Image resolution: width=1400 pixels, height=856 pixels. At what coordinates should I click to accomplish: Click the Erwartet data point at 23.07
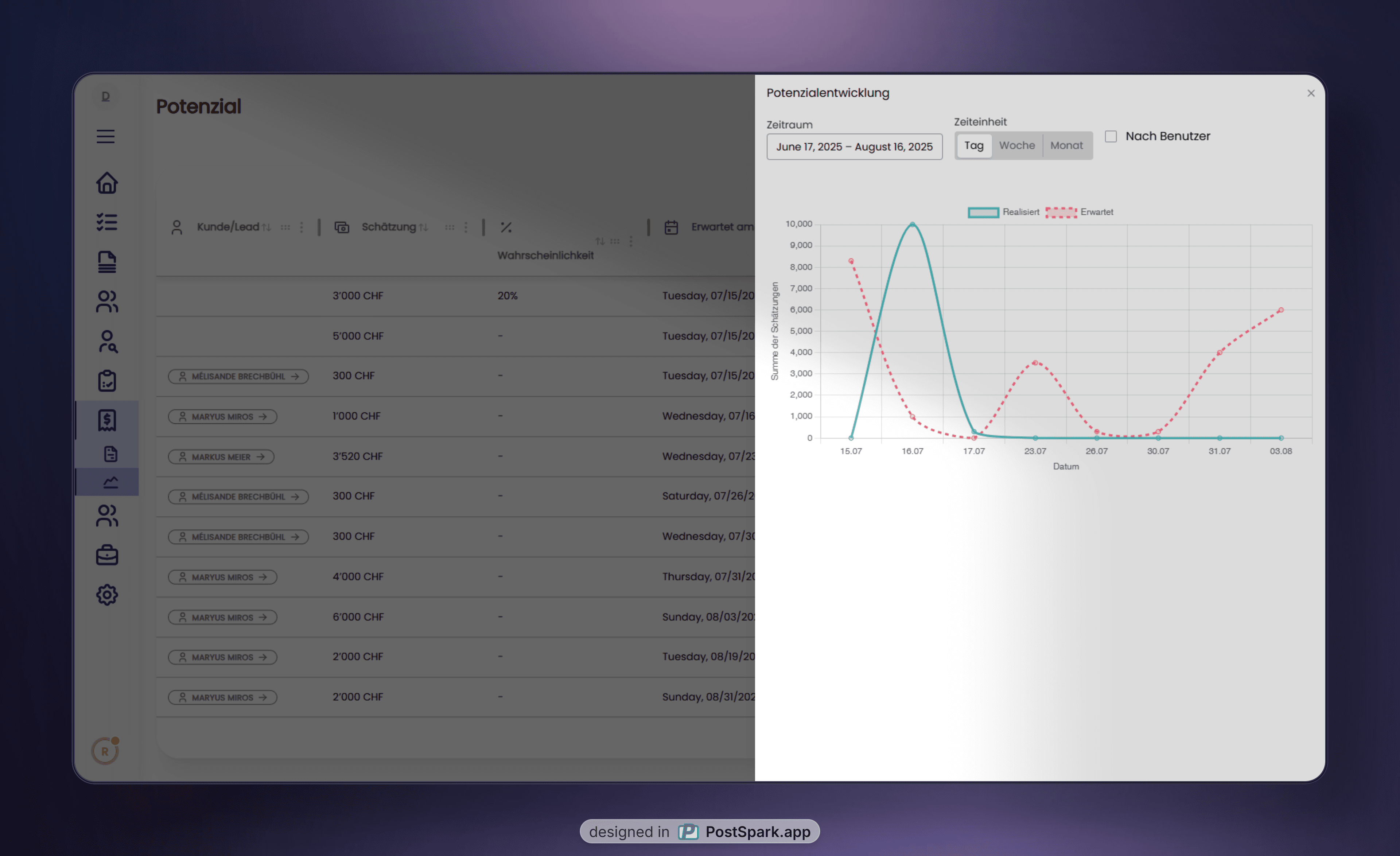[1035, 362]
